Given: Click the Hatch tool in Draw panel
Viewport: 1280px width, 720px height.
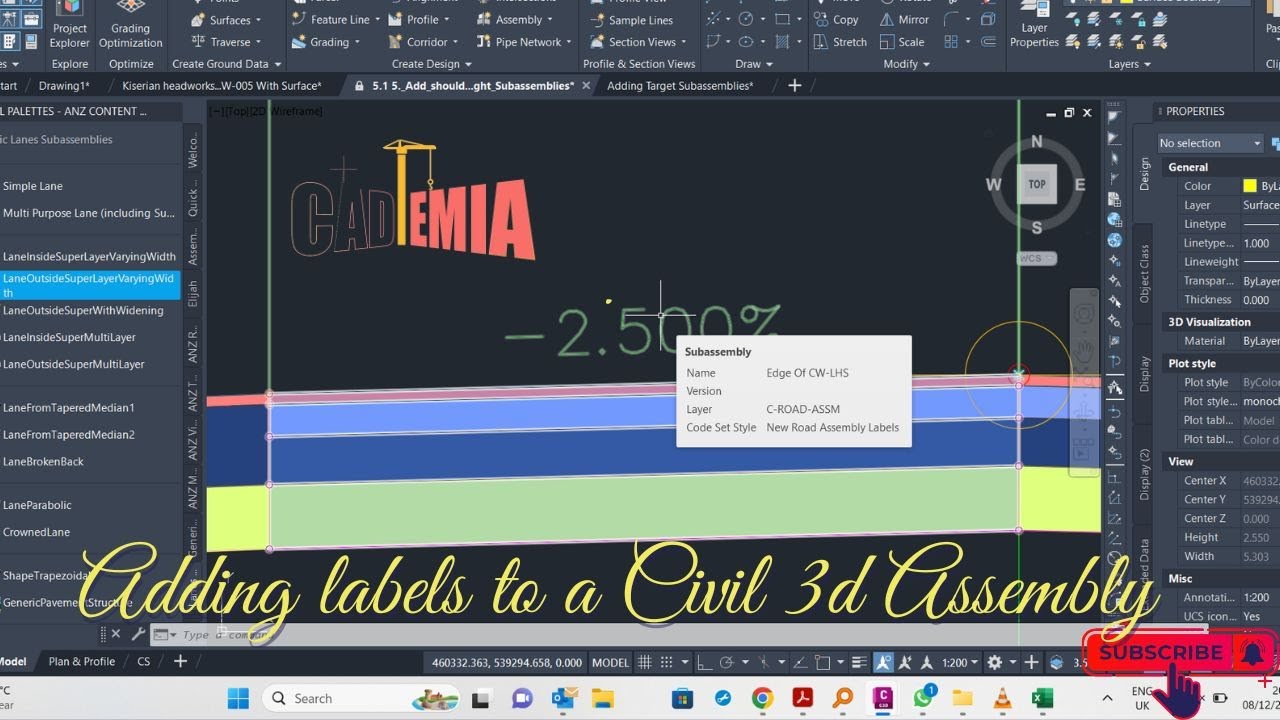Looking at the screenshot, I should [x=783, y=42].
